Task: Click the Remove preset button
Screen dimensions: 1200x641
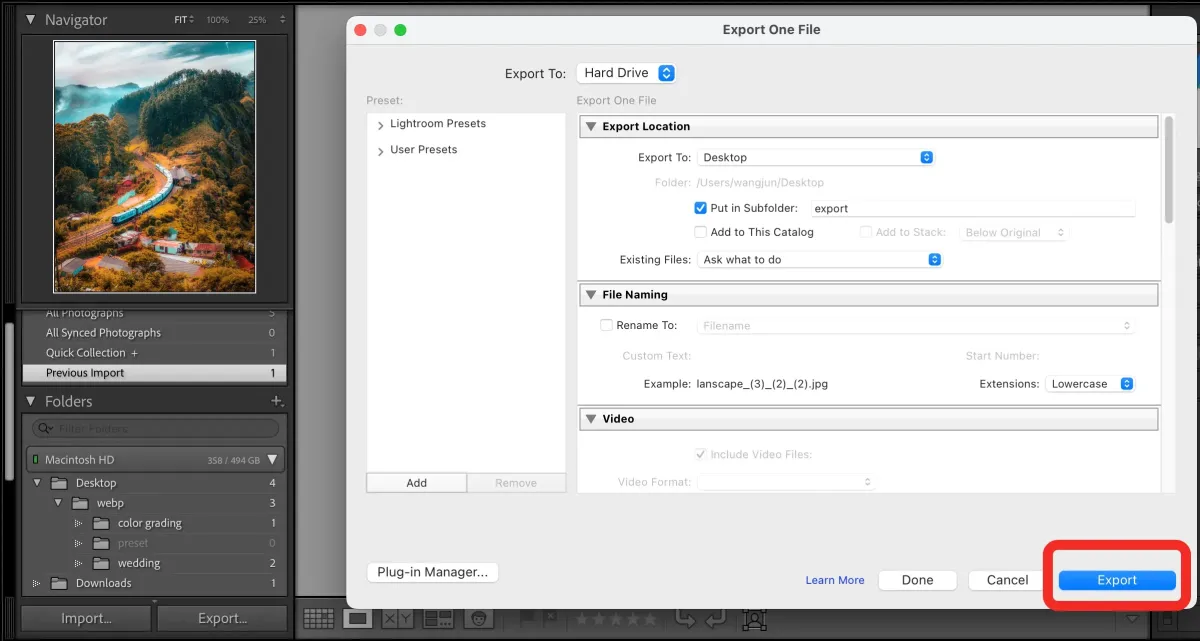Action: [516, 483]
